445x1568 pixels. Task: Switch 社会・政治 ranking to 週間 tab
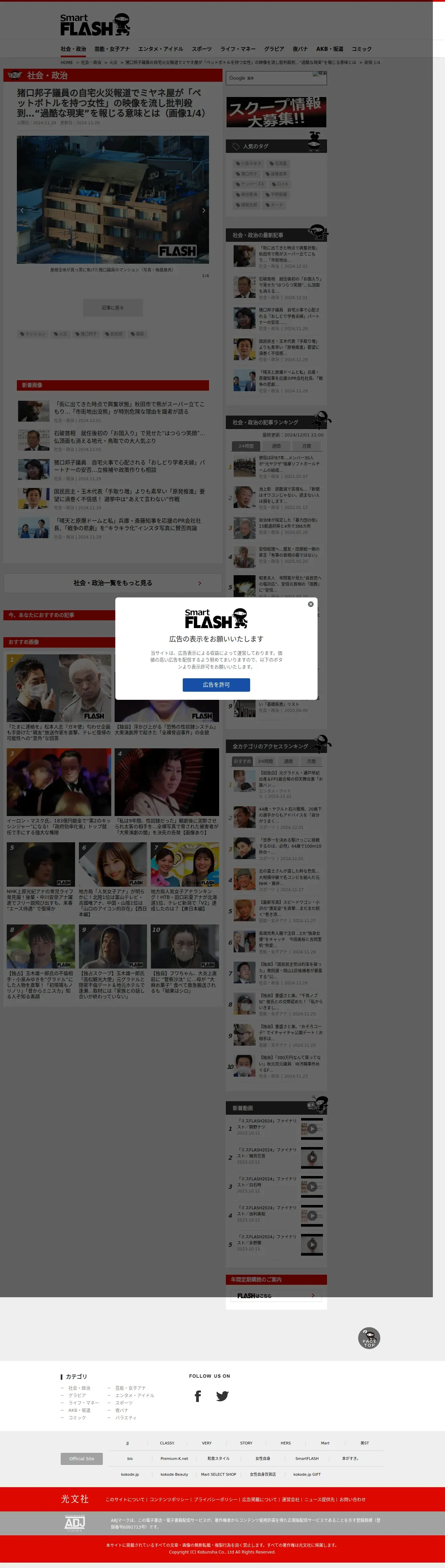276,446
